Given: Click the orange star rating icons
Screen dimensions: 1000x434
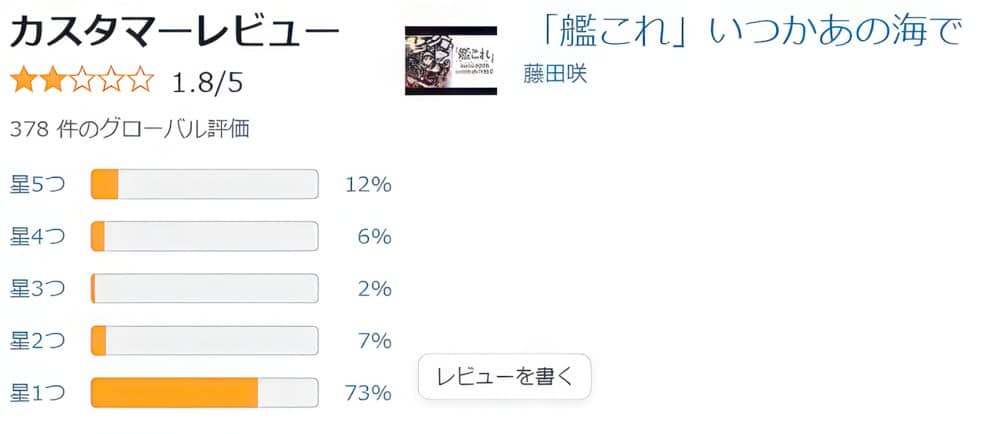Looking at the screenshot, I should pos(82,81).
